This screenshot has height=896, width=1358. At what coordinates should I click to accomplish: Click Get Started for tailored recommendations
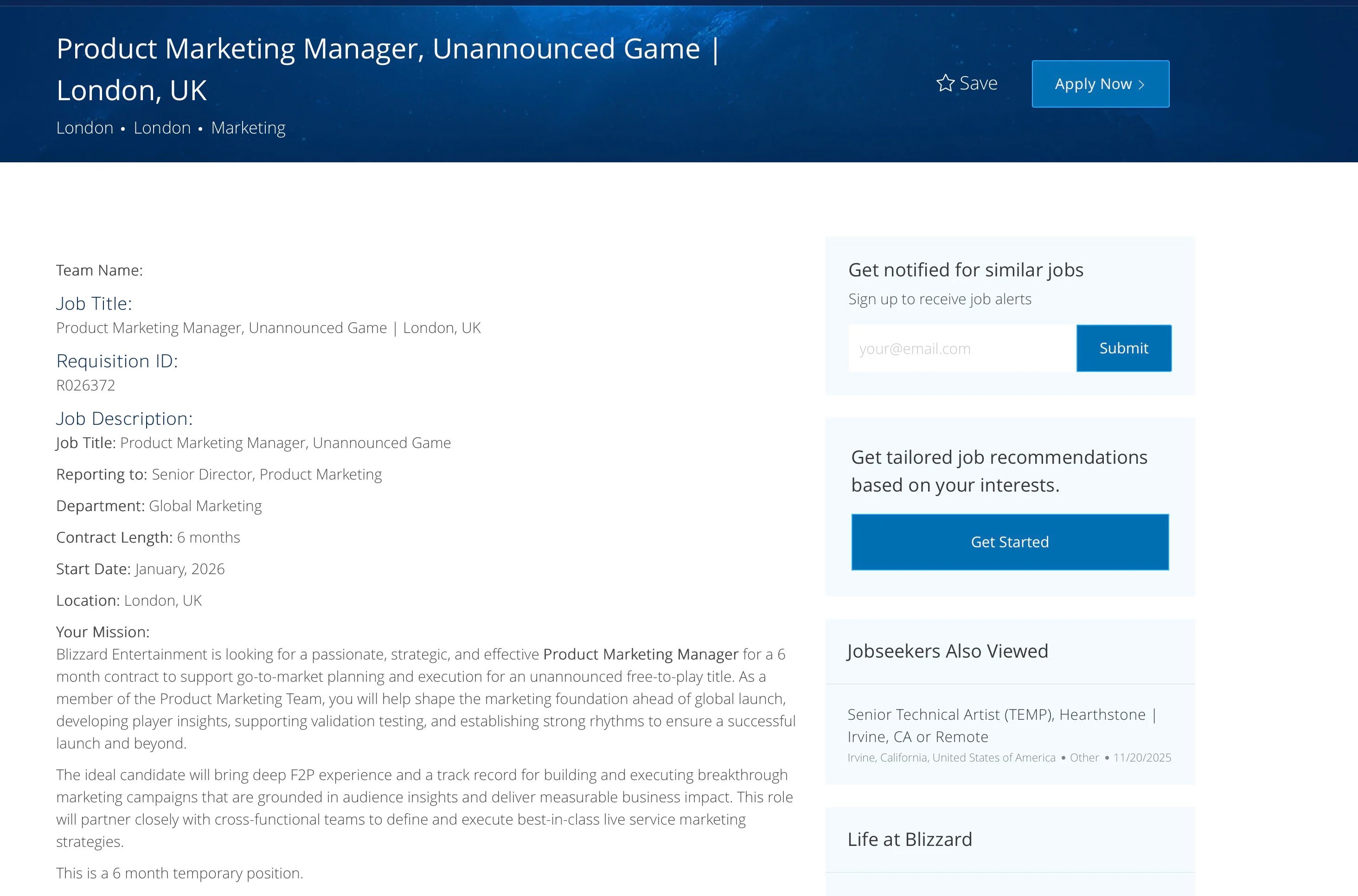tap(1010, 542)
